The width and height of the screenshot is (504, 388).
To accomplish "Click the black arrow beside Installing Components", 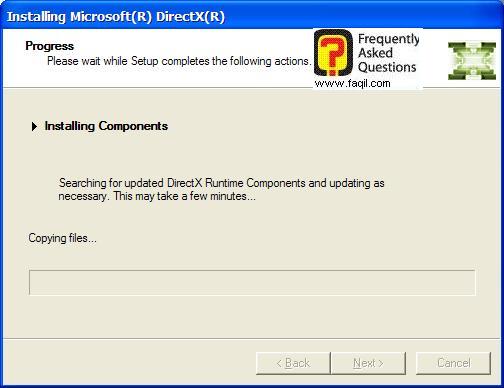I will pyautogui.click(x=34, y=127).
